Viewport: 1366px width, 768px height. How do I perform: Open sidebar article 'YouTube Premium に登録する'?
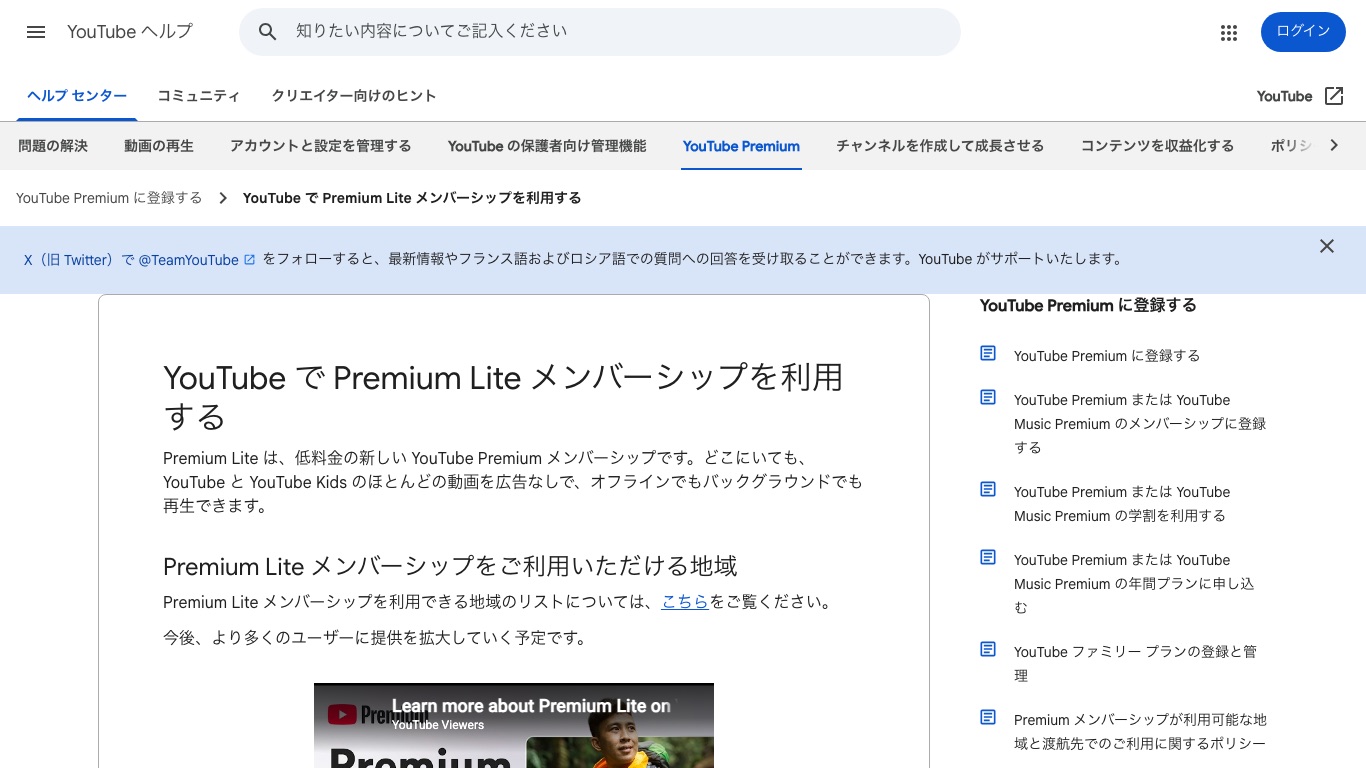point(1107,356)
